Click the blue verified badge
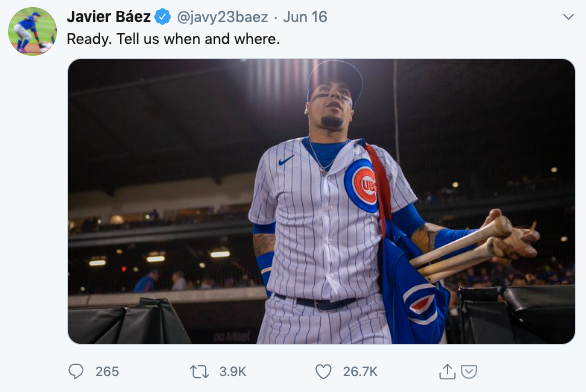 pyautogui.click(x=163, y=17)
